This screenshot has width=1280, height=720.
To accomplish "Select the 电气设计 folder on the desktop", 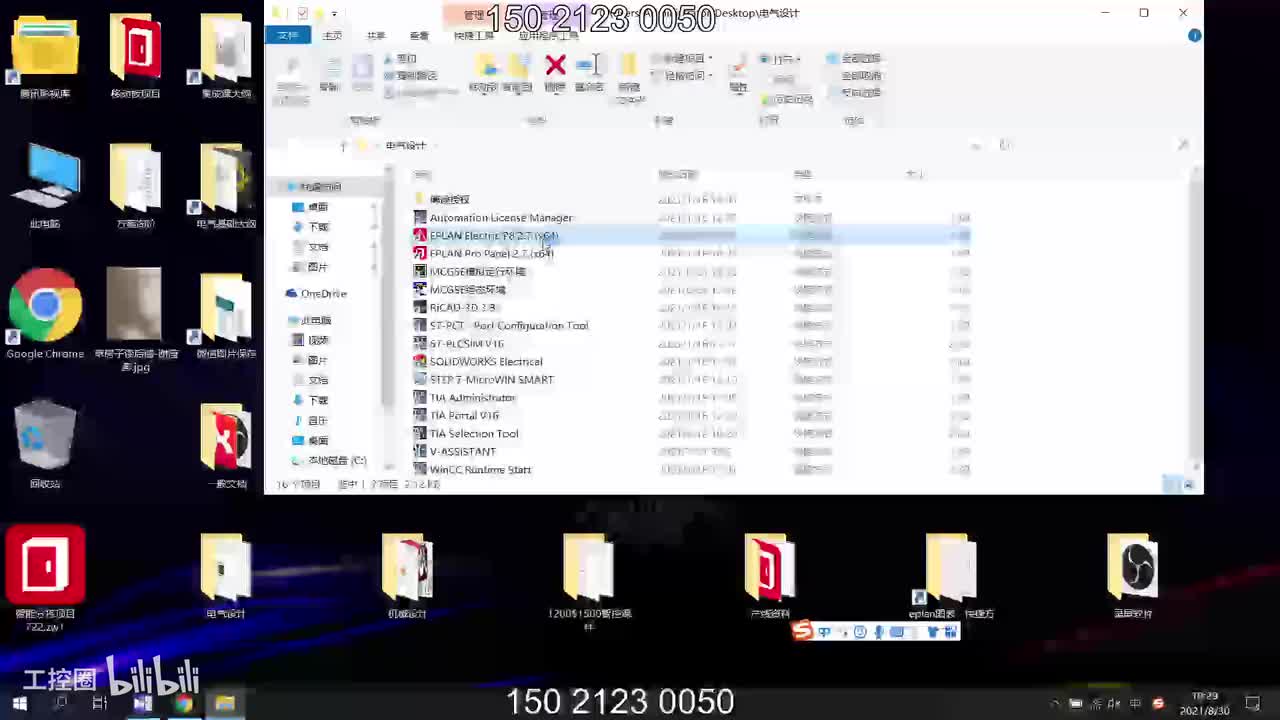I will (226, 566).
